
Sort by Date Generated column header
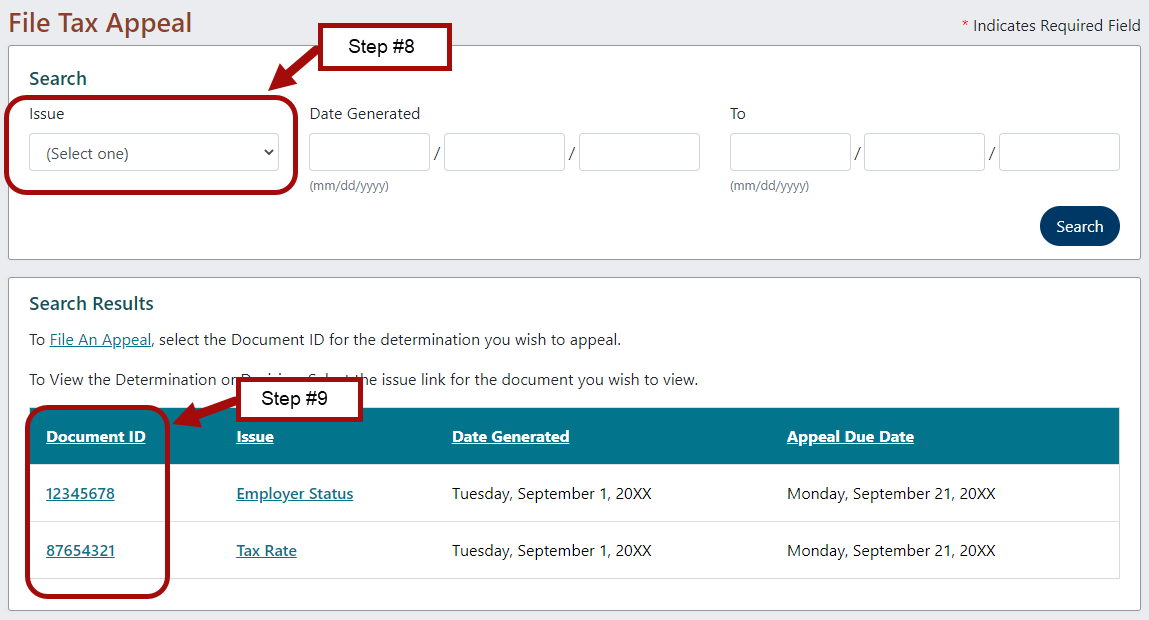point(510,436)
